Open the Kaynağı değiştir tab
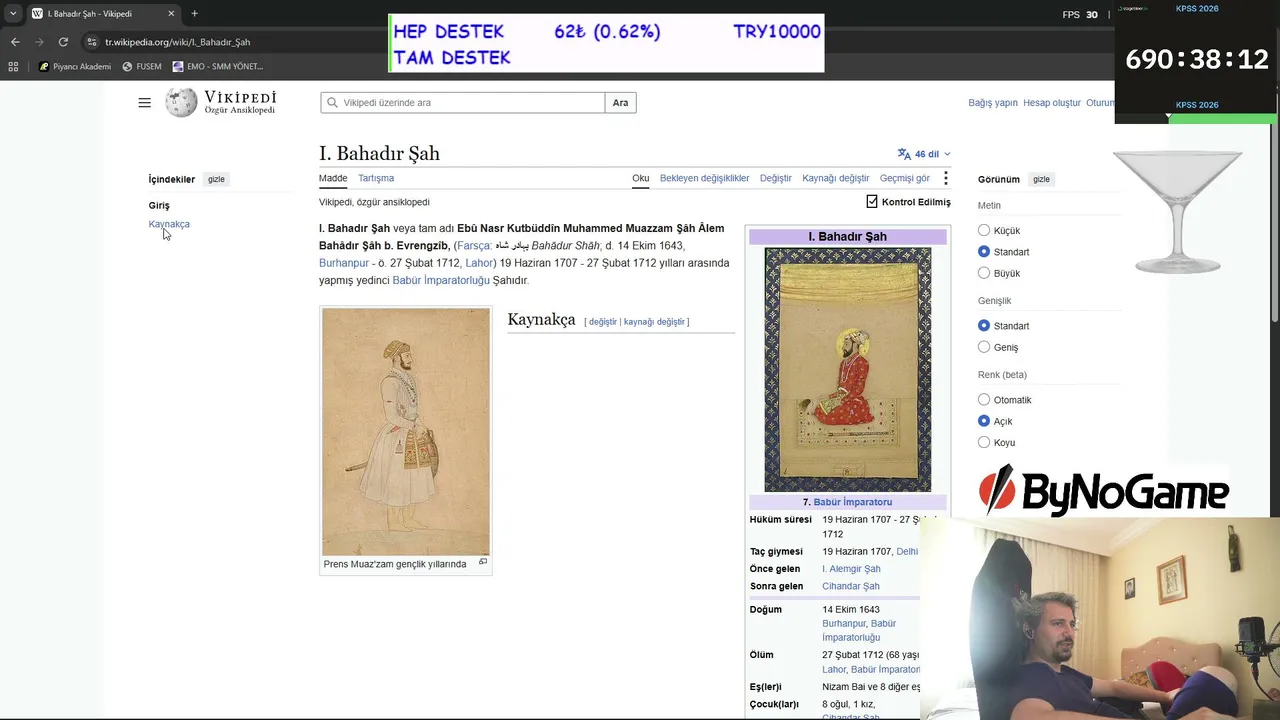This screenshot has width=1280, height=720. point(836,178)
